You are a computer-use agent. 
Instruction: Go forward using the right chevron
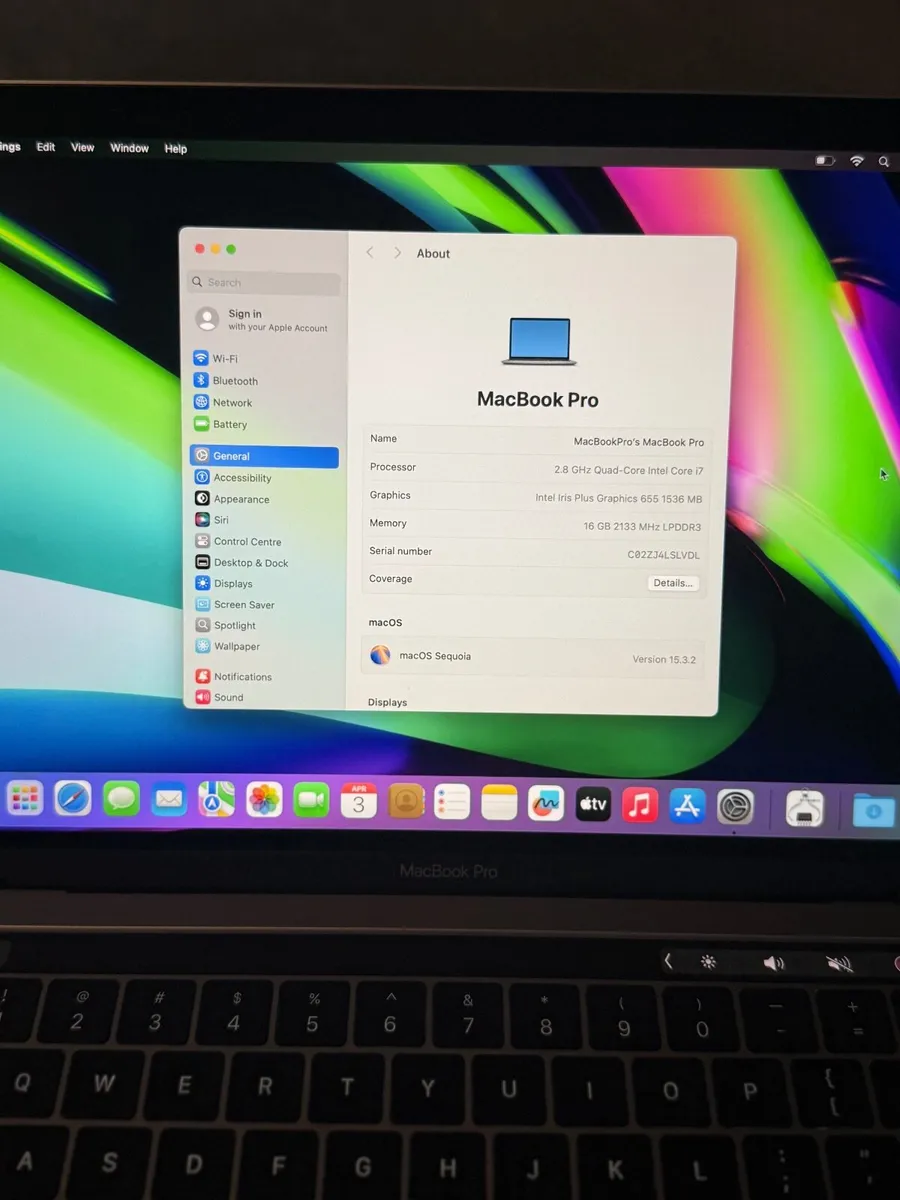(397, 253)
